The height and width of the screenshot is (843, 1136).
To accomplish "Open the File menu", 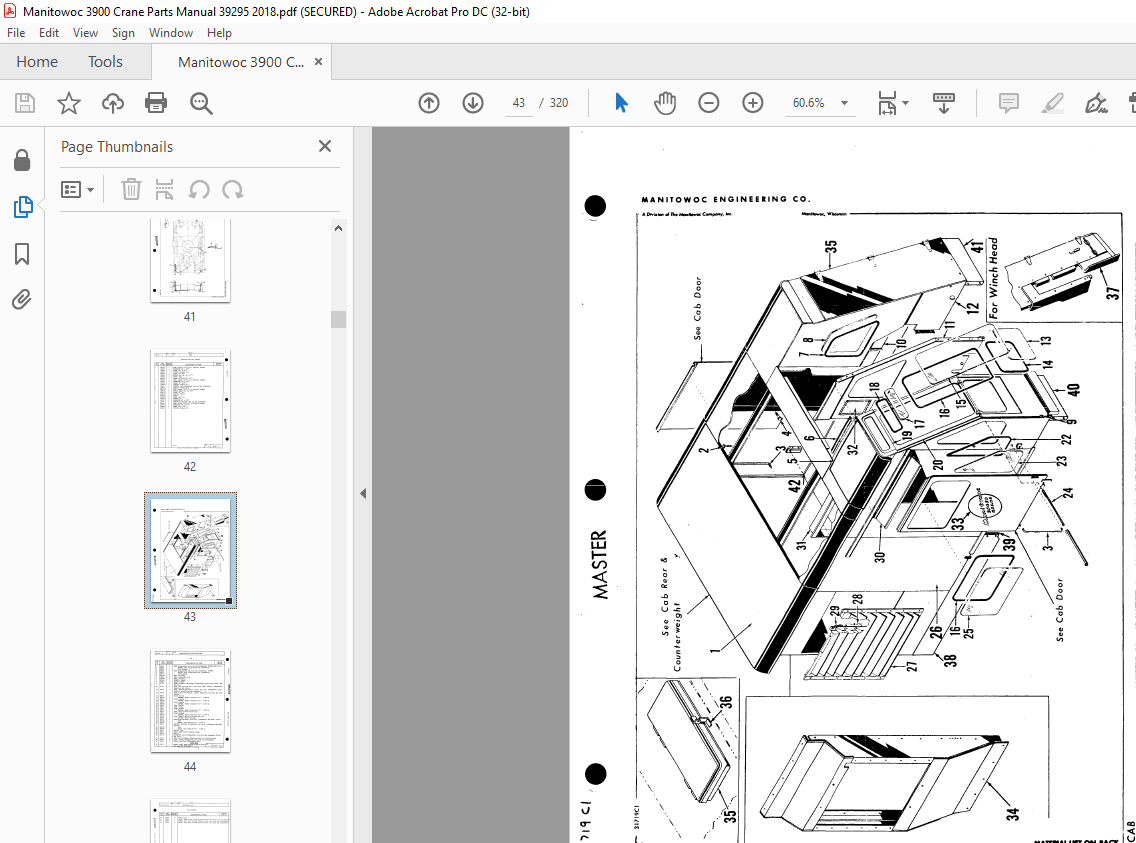I will point(16,33).
